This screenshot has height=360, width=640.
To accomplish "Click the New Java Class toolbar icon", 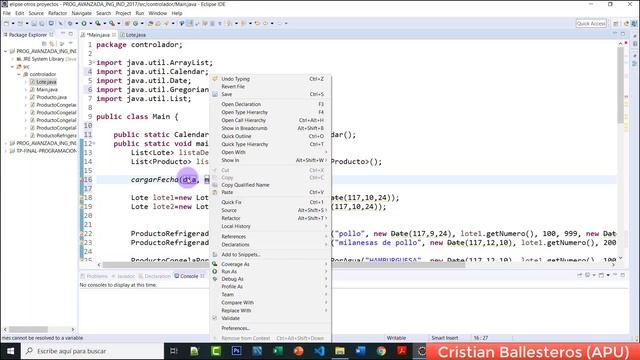I will coord(136,24).
